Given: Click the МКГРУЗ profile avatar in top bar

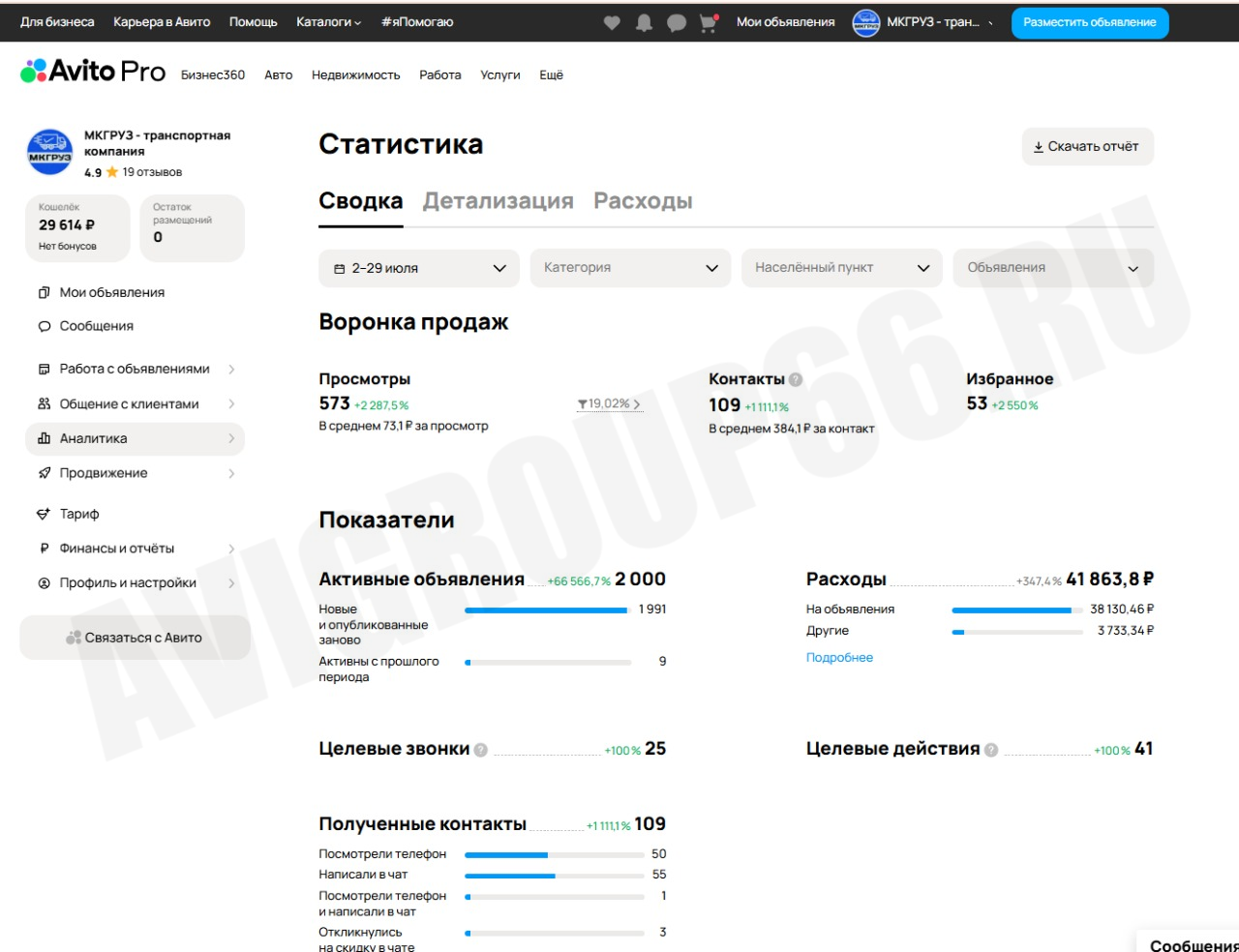Looking at the screenshot, I should coord(865,22).
